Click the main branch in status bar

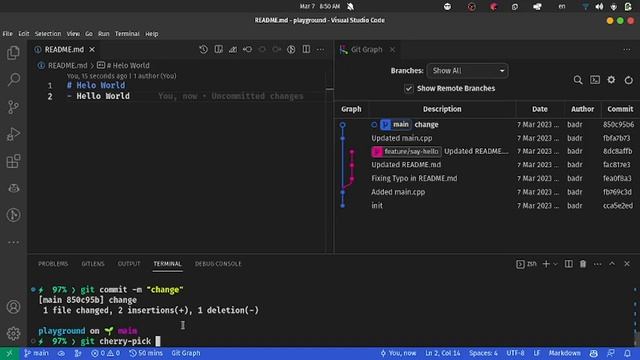point(36,353)
